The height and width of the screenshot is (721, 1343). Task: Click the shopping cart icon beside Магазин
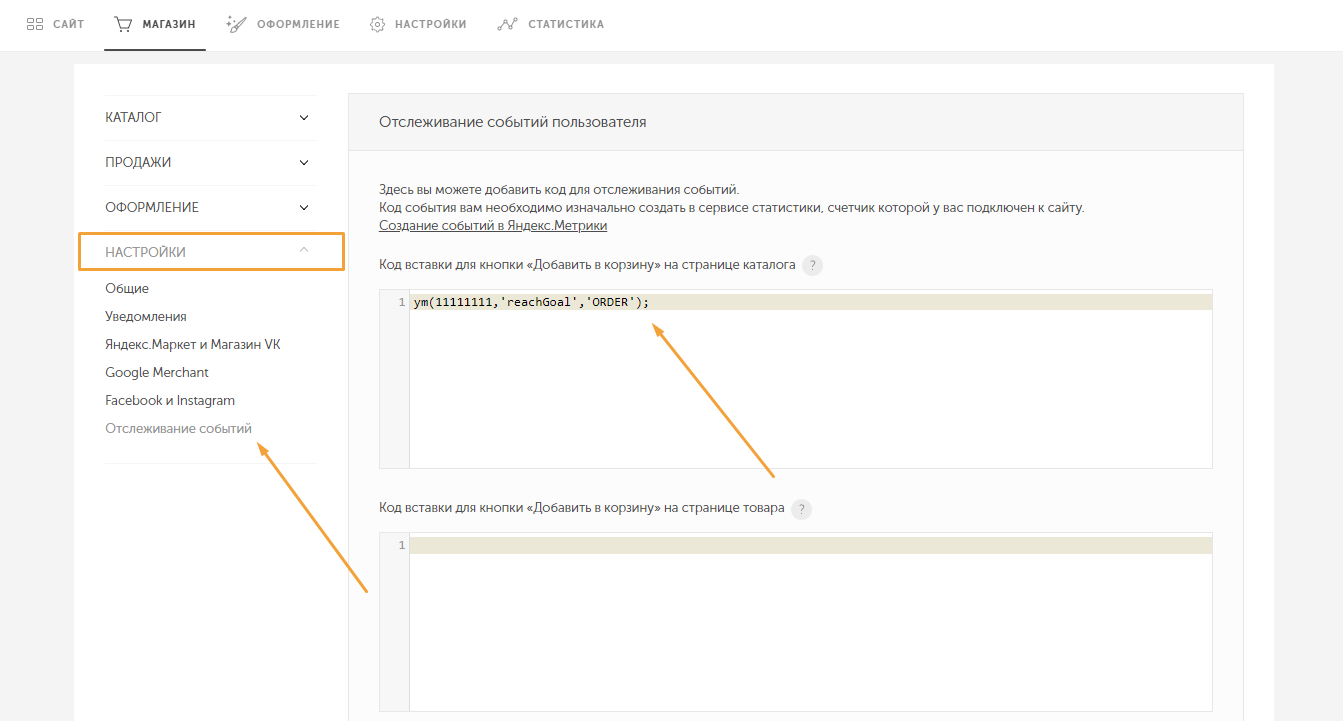(x=124, y=24)
